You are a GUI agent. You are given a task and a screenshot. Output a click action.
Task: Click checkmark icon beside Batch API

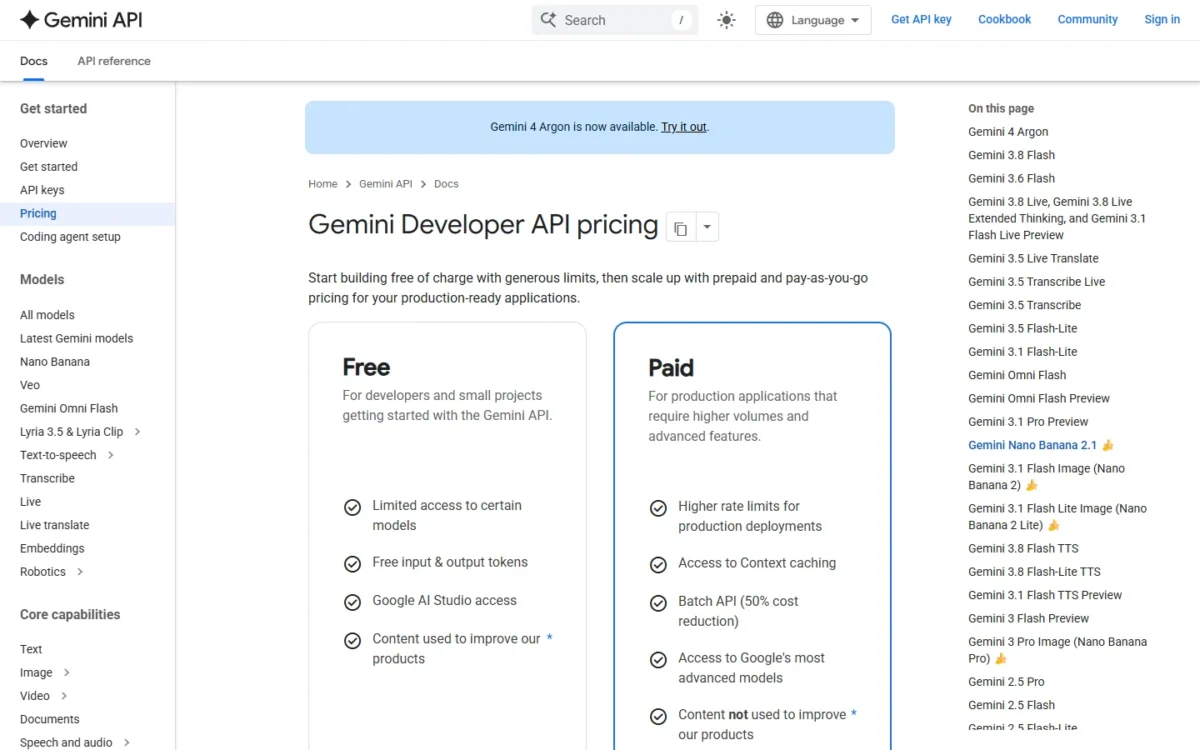(x=658, y=603)
